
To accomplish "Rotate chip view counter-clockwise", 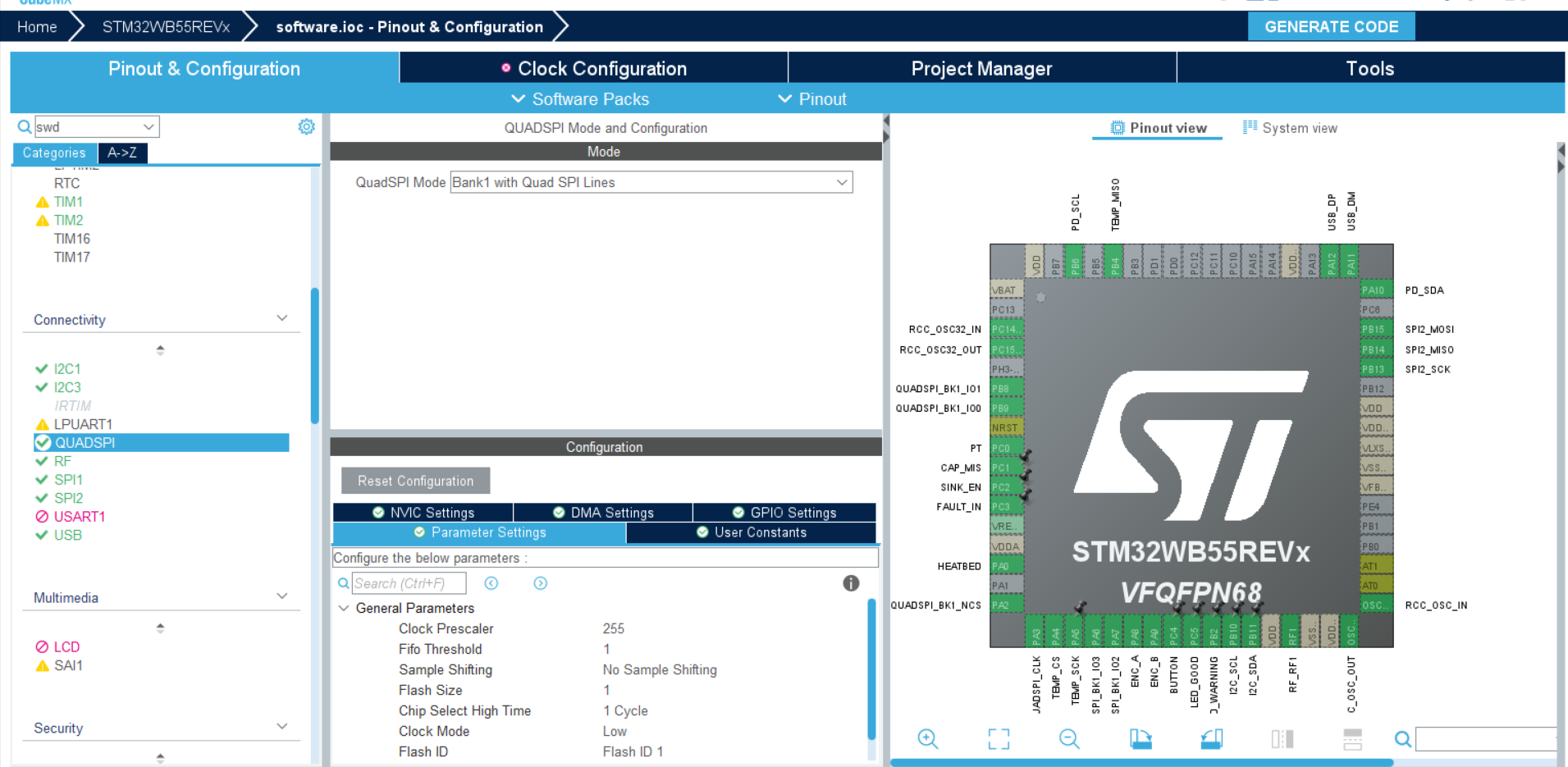I will 1211,739.
